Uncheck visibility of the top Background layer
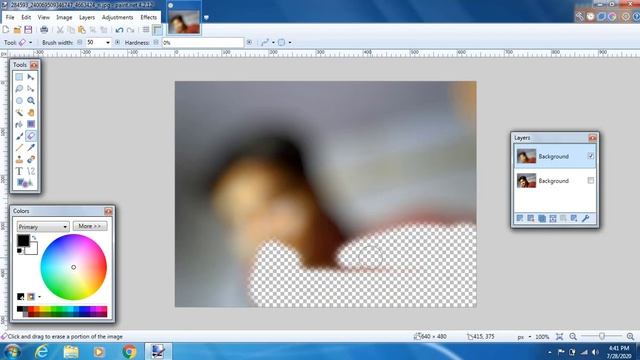The width and height of the screenshot is (640, 360). pyautogui.click(x=591, y=156)
